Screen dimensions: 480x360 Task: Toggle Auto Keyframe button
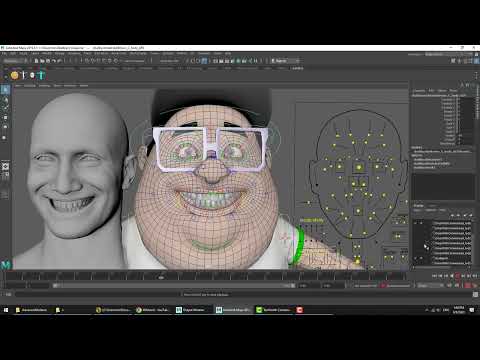[x=468, y=286]
